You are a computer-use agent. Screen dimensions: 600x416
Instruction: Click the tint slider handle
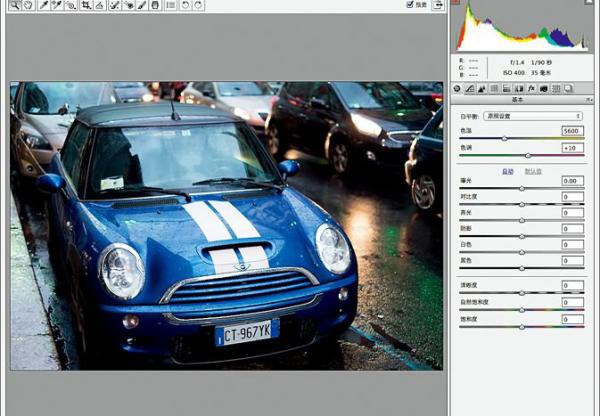528,155
